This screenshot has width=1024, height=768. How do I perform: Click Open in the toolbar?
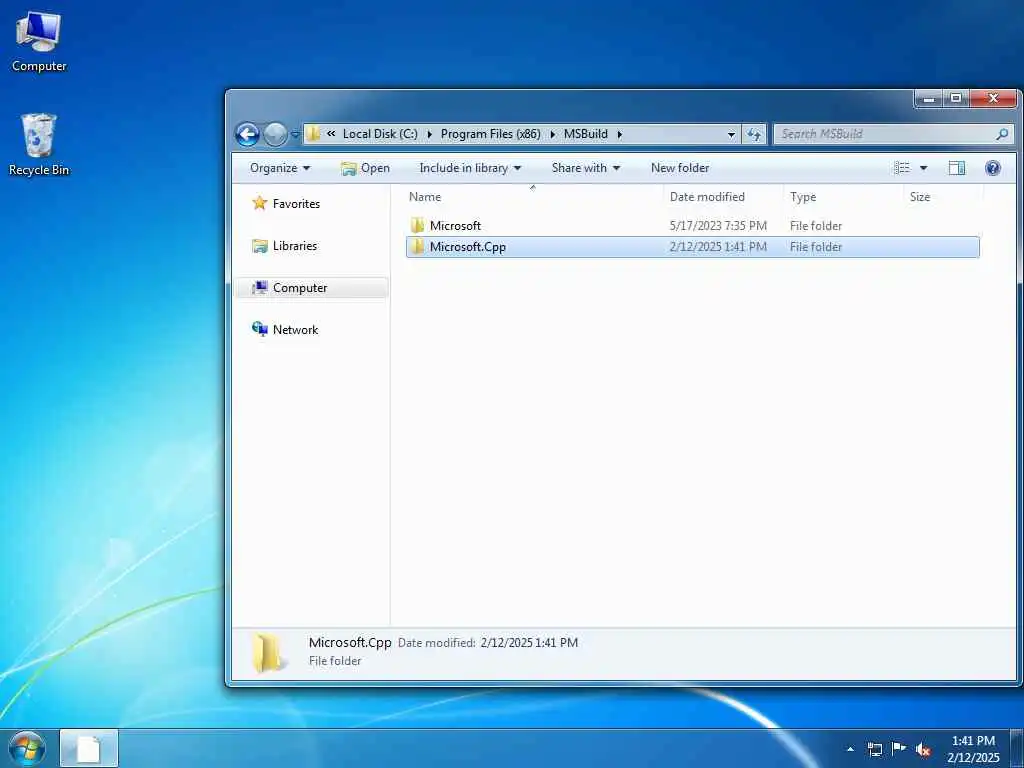pos(365,168)
